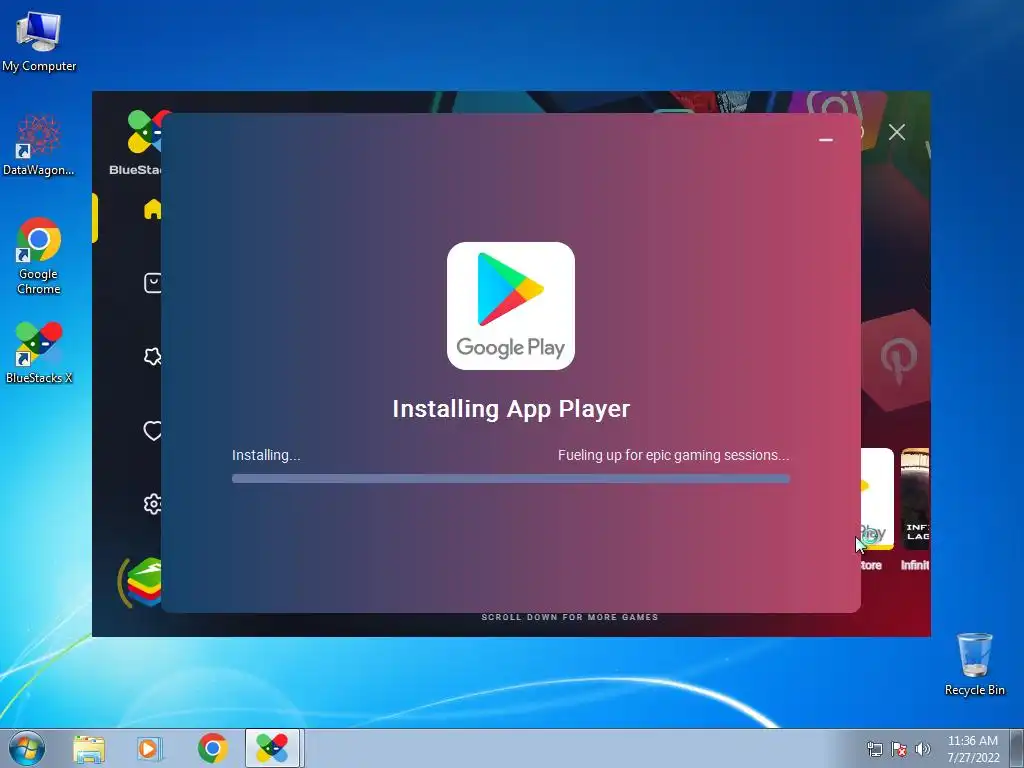Open the DataWagon desktop shortcut

tap(38, 145)
